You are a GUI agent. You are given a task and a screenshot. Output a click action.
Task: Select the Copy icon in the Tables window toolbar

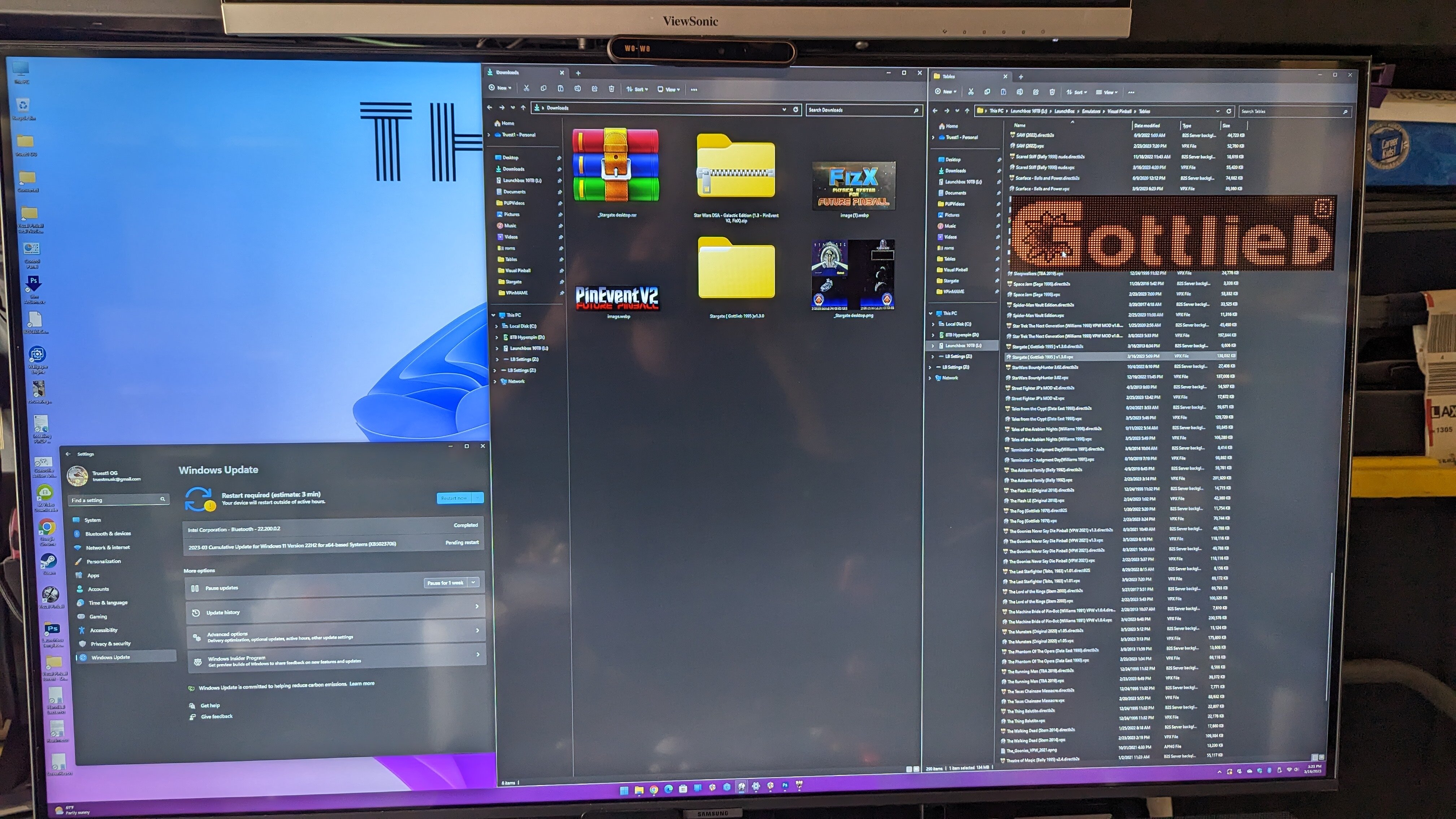click(x=987, y=92)
